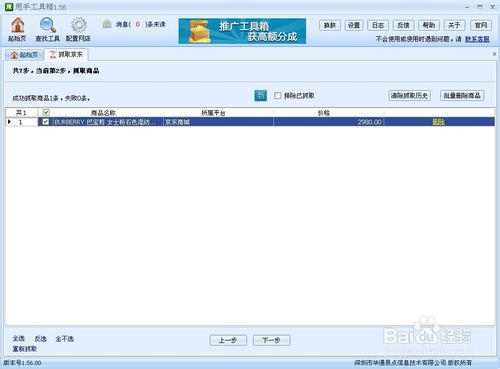Click the 反选 invert selection link
500x369 pixels.
pos(40,338)
